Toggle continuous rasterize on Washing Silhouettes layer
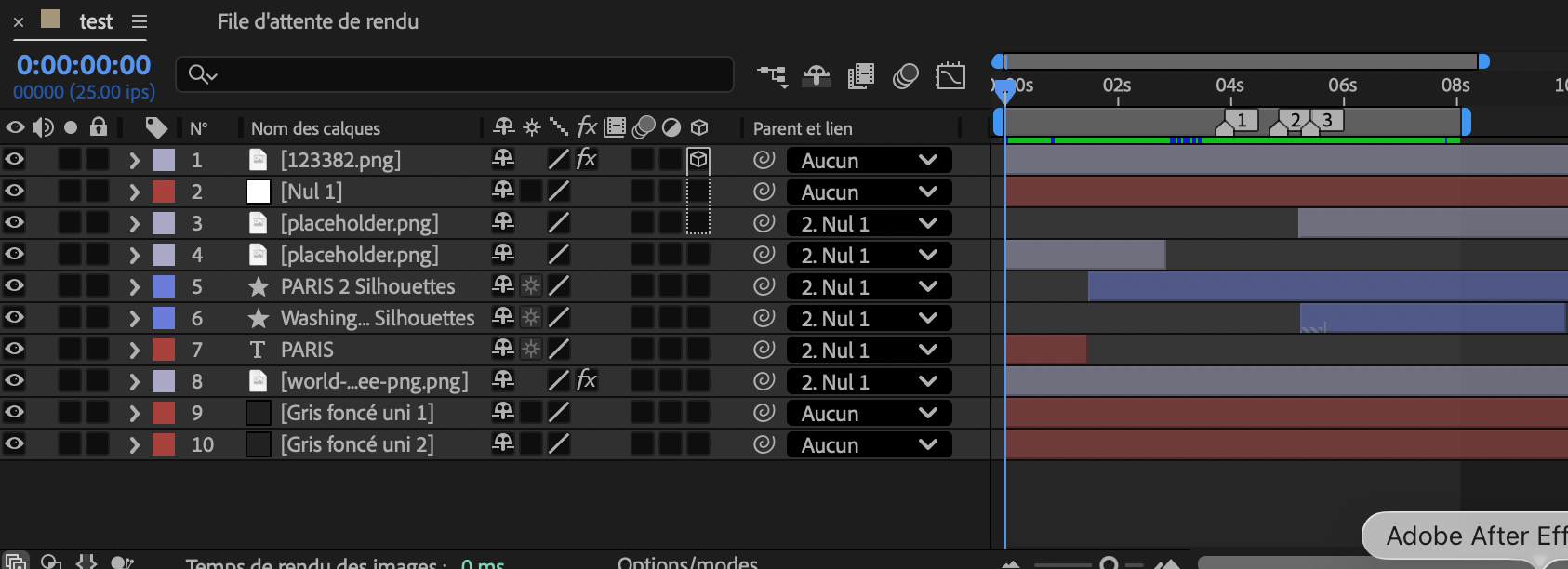The image size is (1568, 569). tap(531, 318)
